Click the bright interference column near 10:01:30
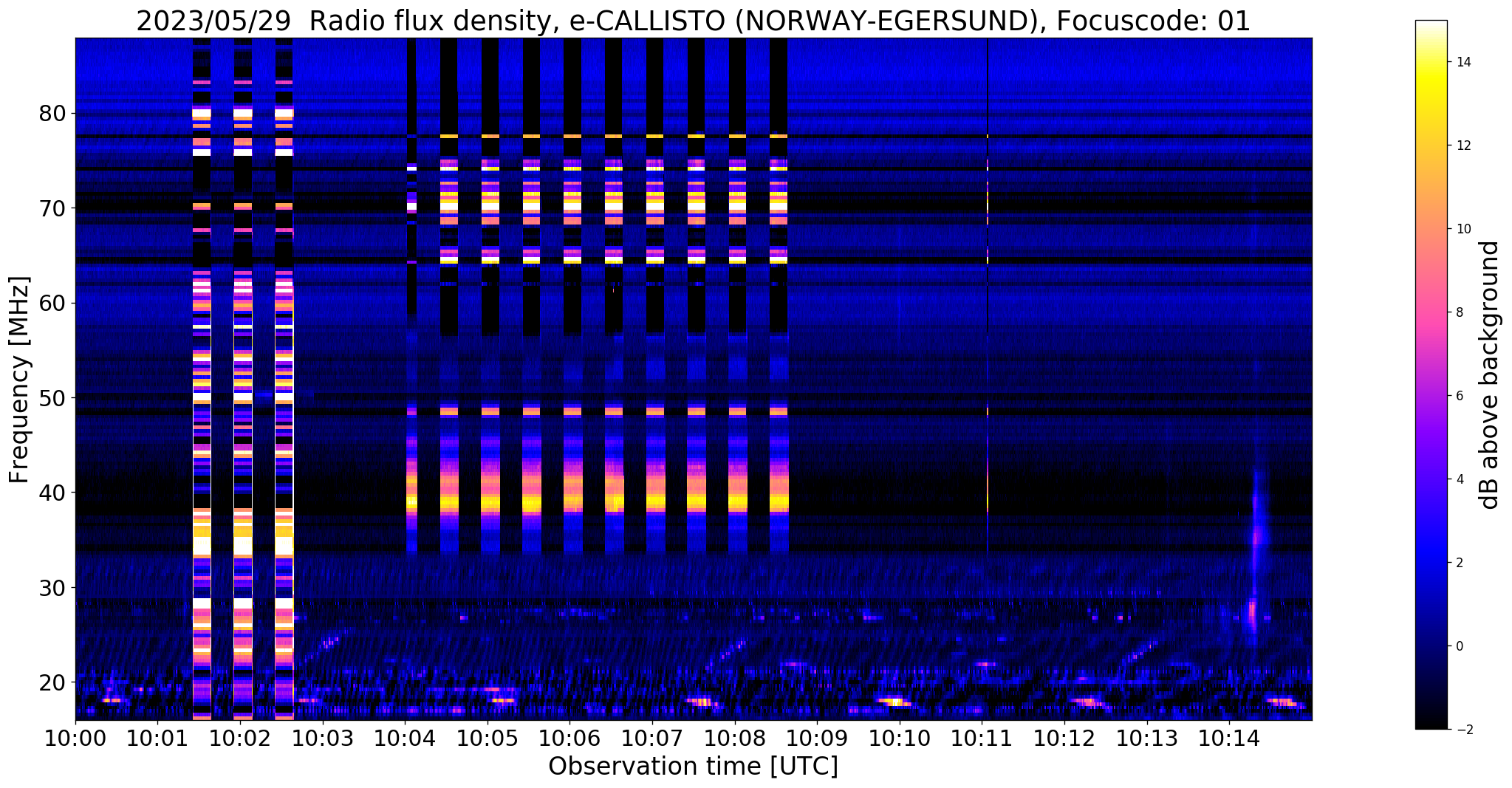Image resolution: width=1512 pixels, height=788 pixels. 202,379
